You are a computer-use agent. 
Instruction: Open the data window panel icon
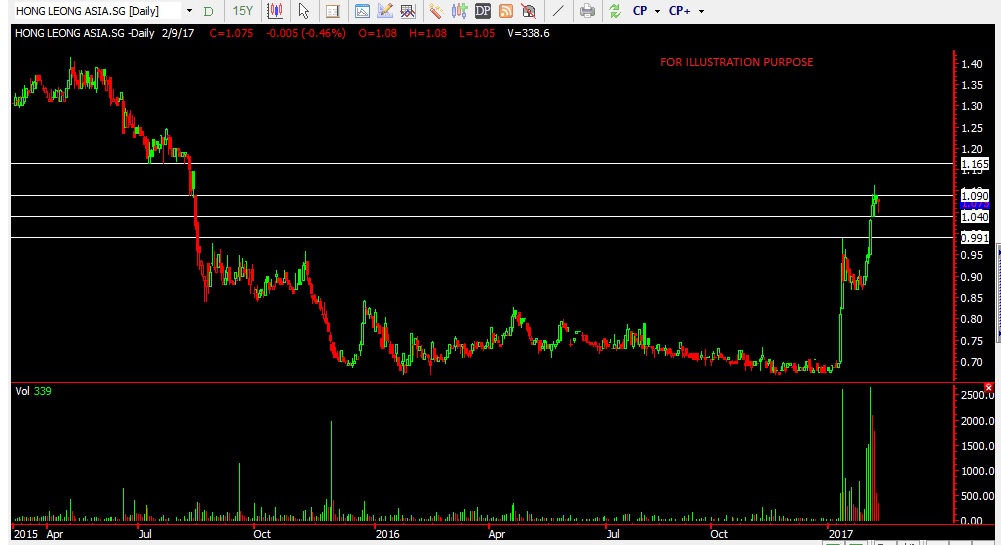tap(333, 11)
